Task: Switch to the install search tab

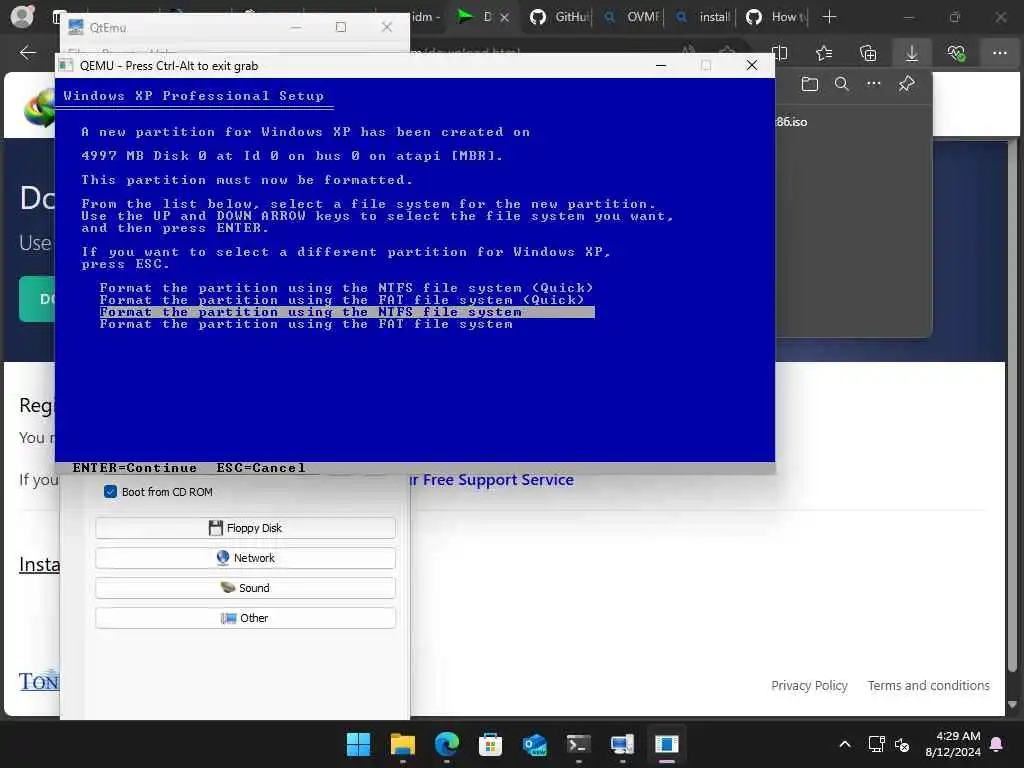Action: pyautogui.click(x=703, y=17)
